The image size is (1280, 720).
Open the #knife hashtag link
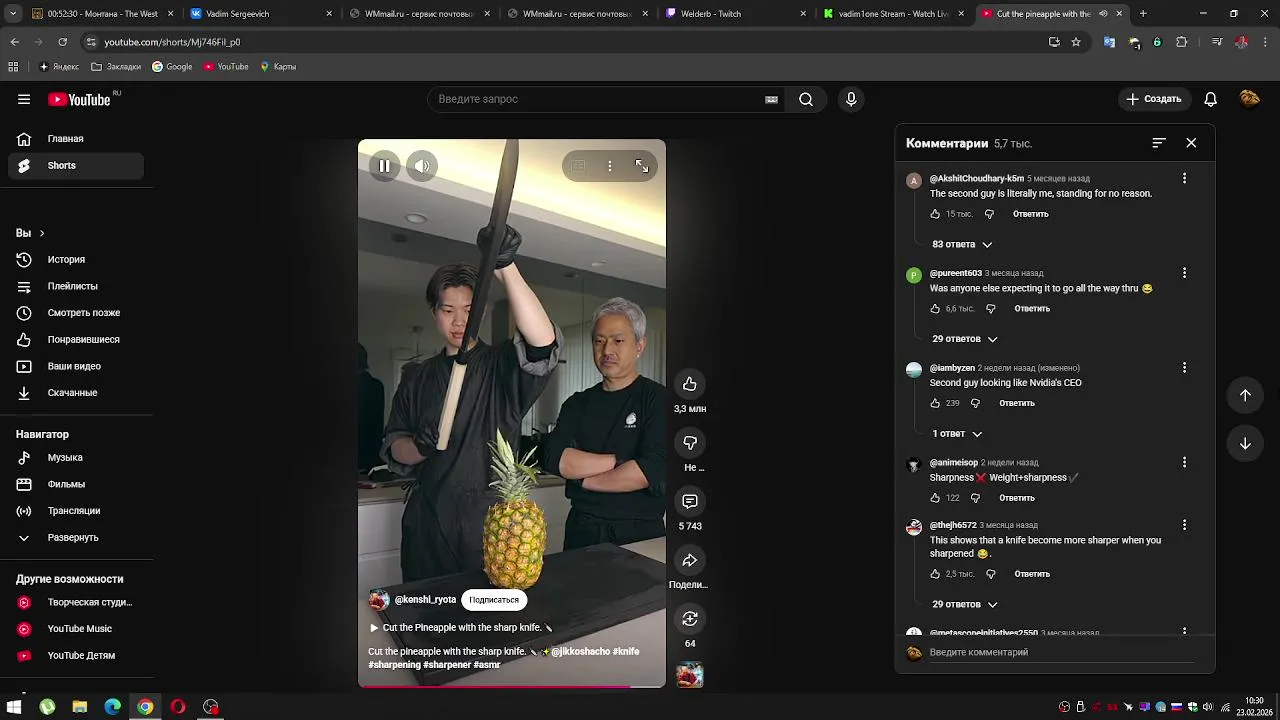[626, 652]
